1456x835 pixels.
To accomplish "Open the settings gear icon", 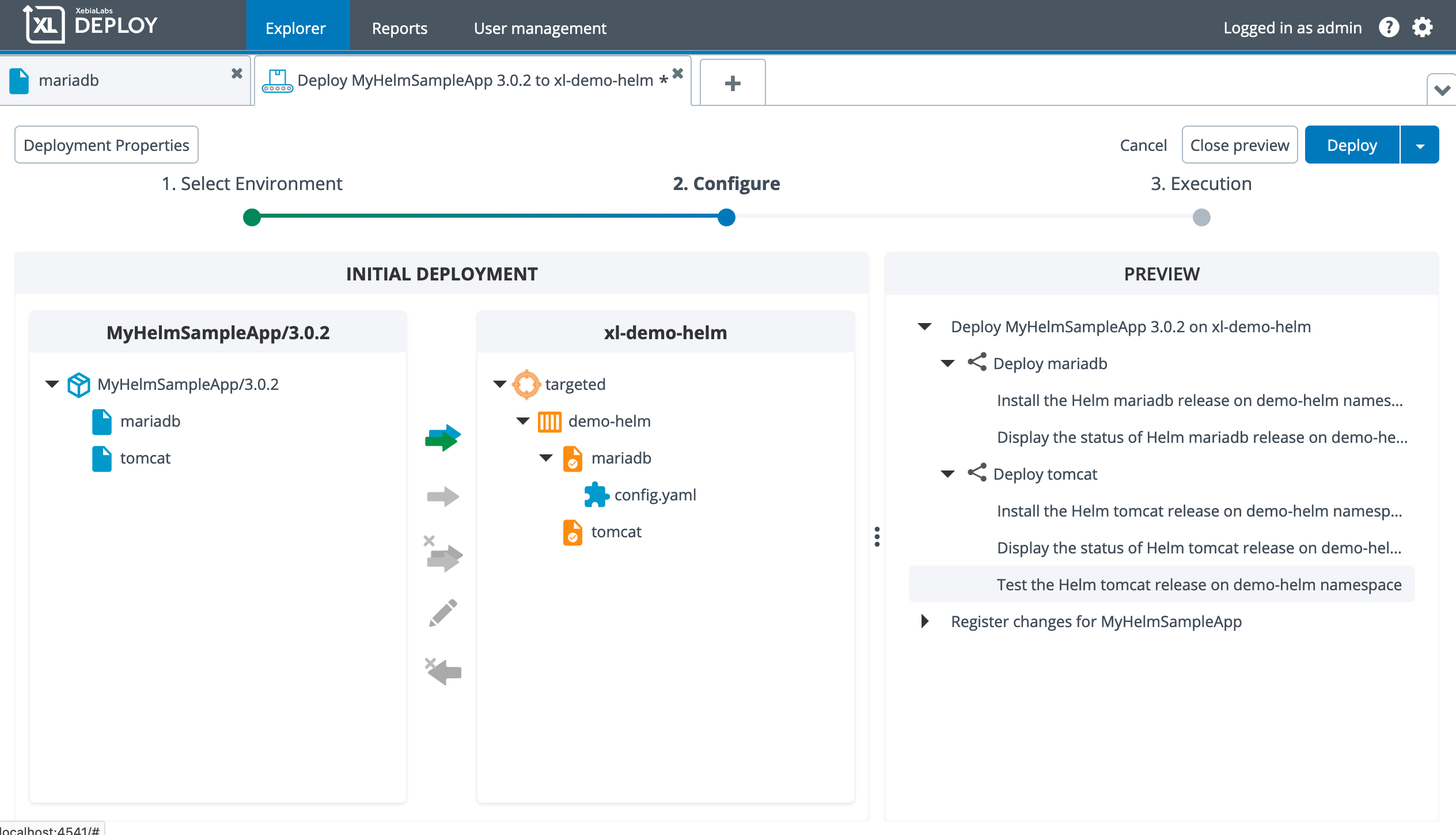I will 1422,27.
